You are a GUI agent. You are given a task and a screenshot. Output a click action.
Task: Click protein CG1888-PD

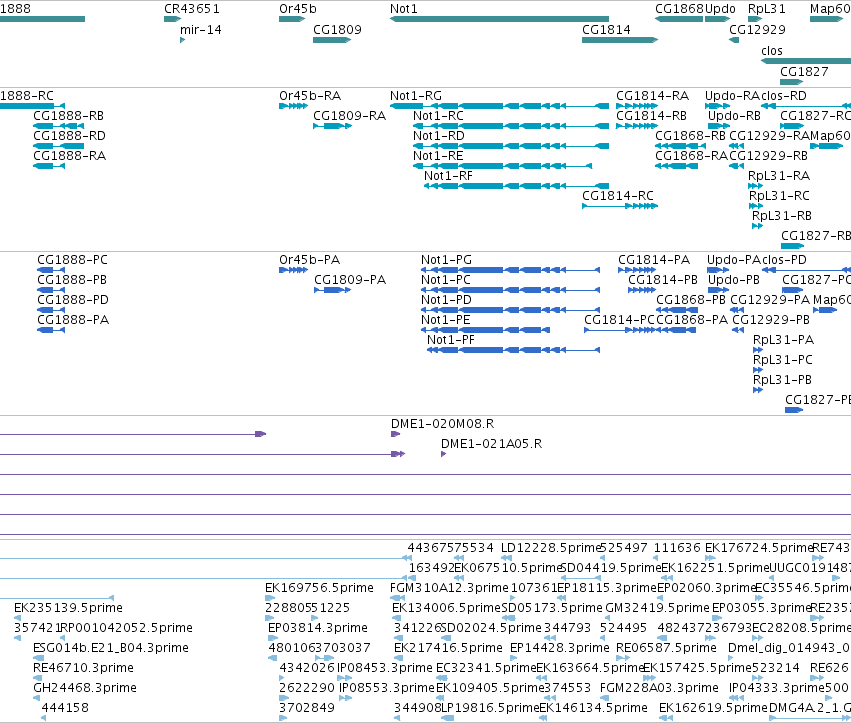(x=51, y=310)
